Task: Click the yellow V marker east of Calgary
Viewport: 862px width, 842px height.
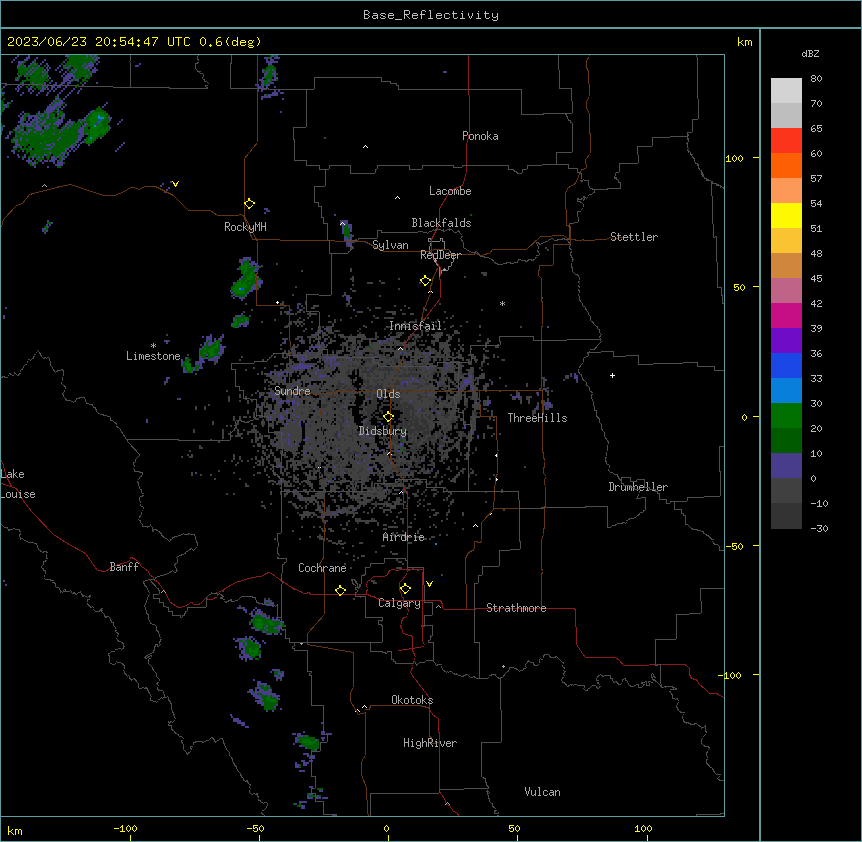Action: tap(429, 584)
